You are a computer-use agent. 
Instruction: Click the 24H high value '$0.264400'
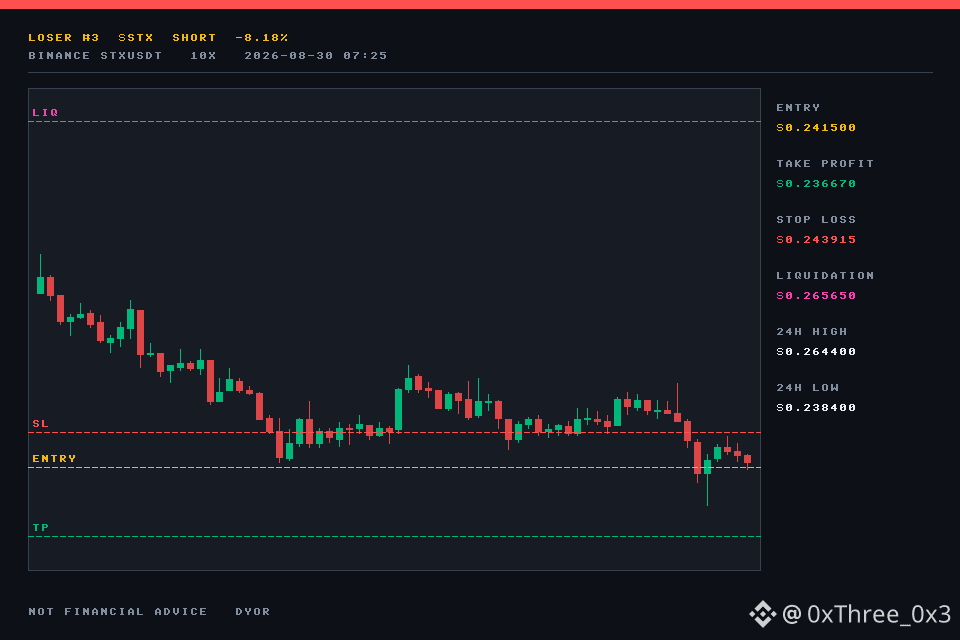pyautogui.click(x=816, y=352)
